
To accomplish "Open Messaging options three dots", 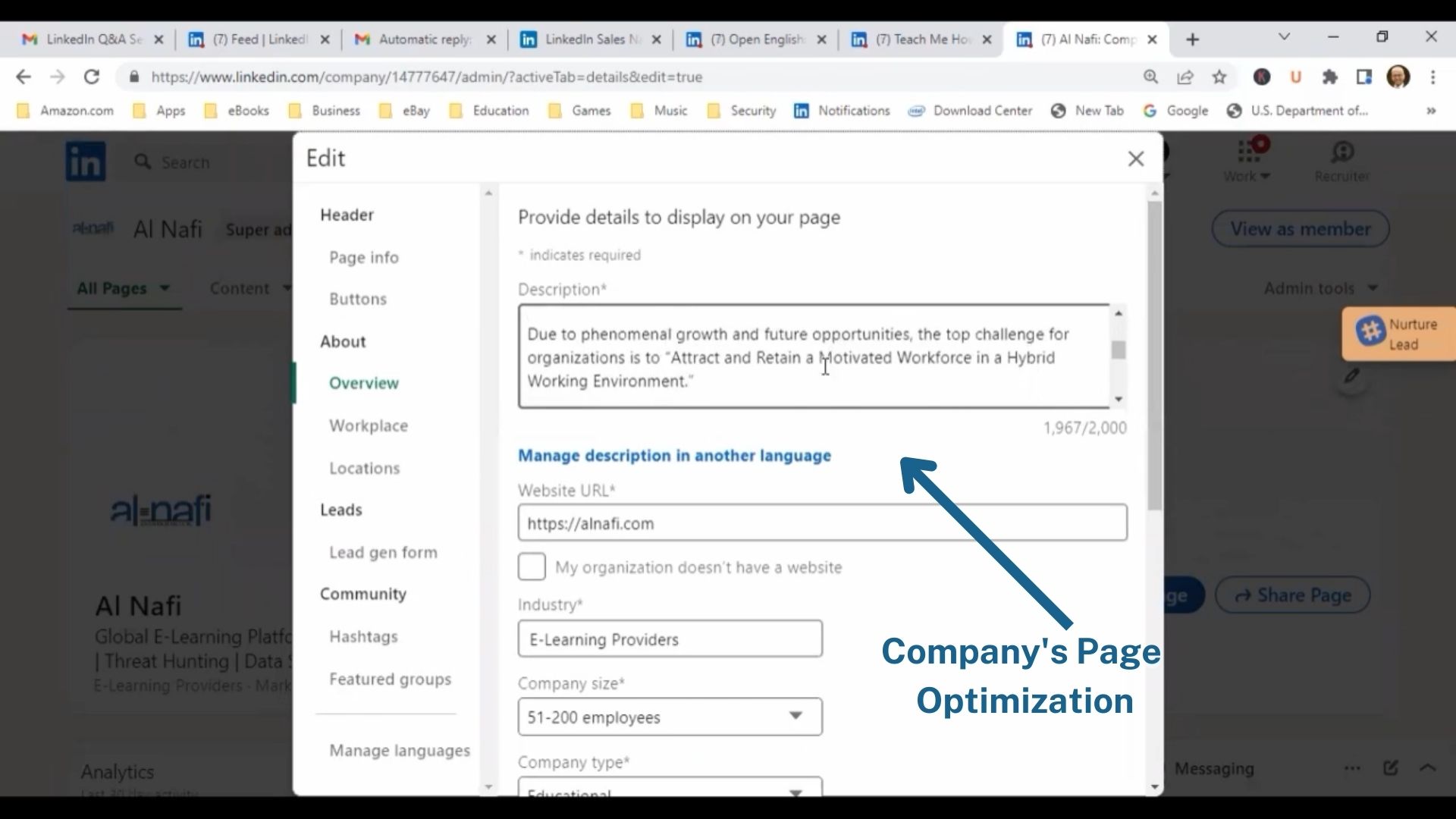I will (x=1352, y=768).
